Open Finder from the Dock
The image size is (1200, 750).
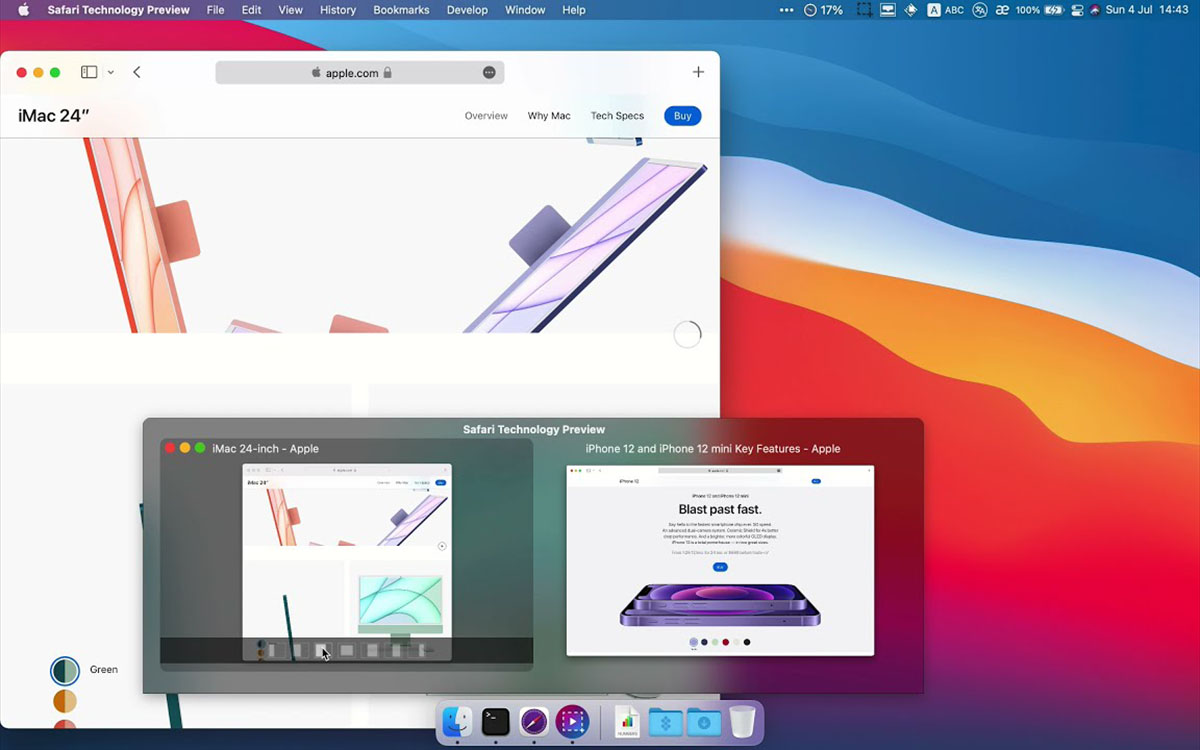[x=457, y=721]
